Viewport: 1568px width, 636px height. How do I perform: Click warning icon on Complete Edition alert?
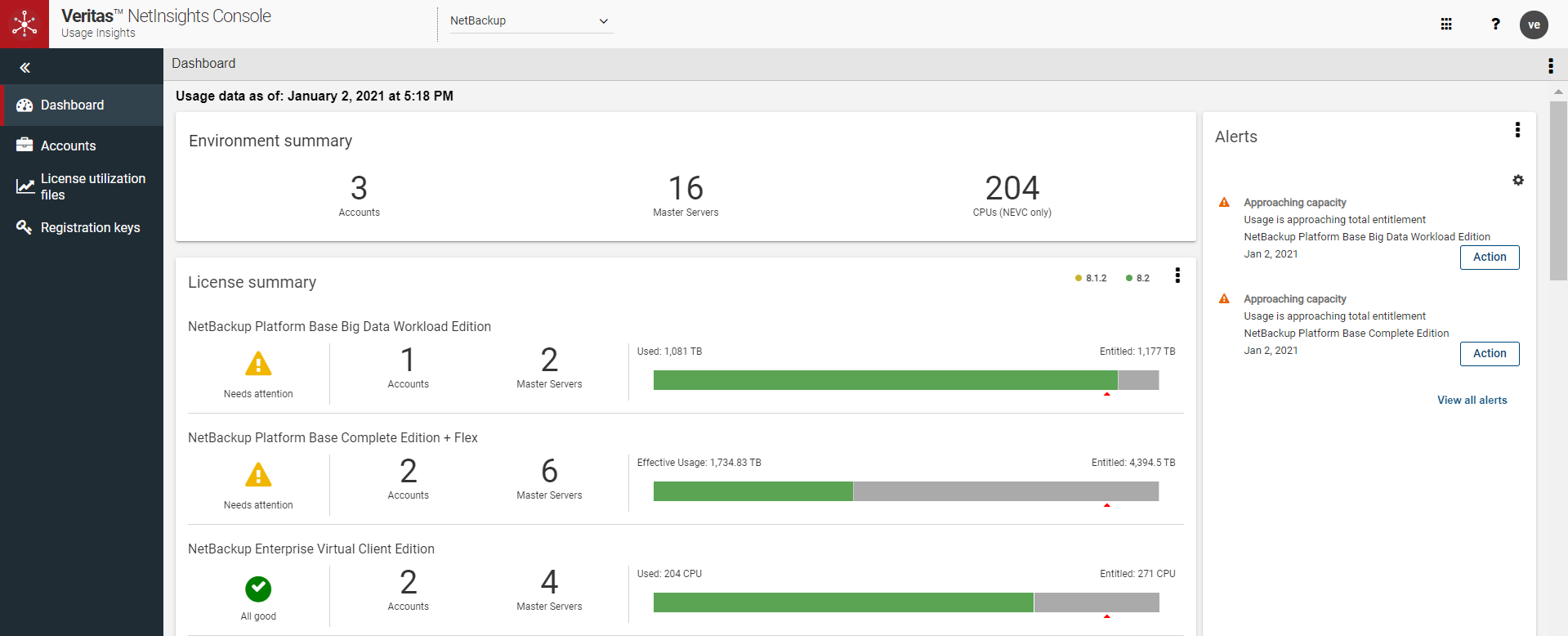click(x=1224, y=298)
